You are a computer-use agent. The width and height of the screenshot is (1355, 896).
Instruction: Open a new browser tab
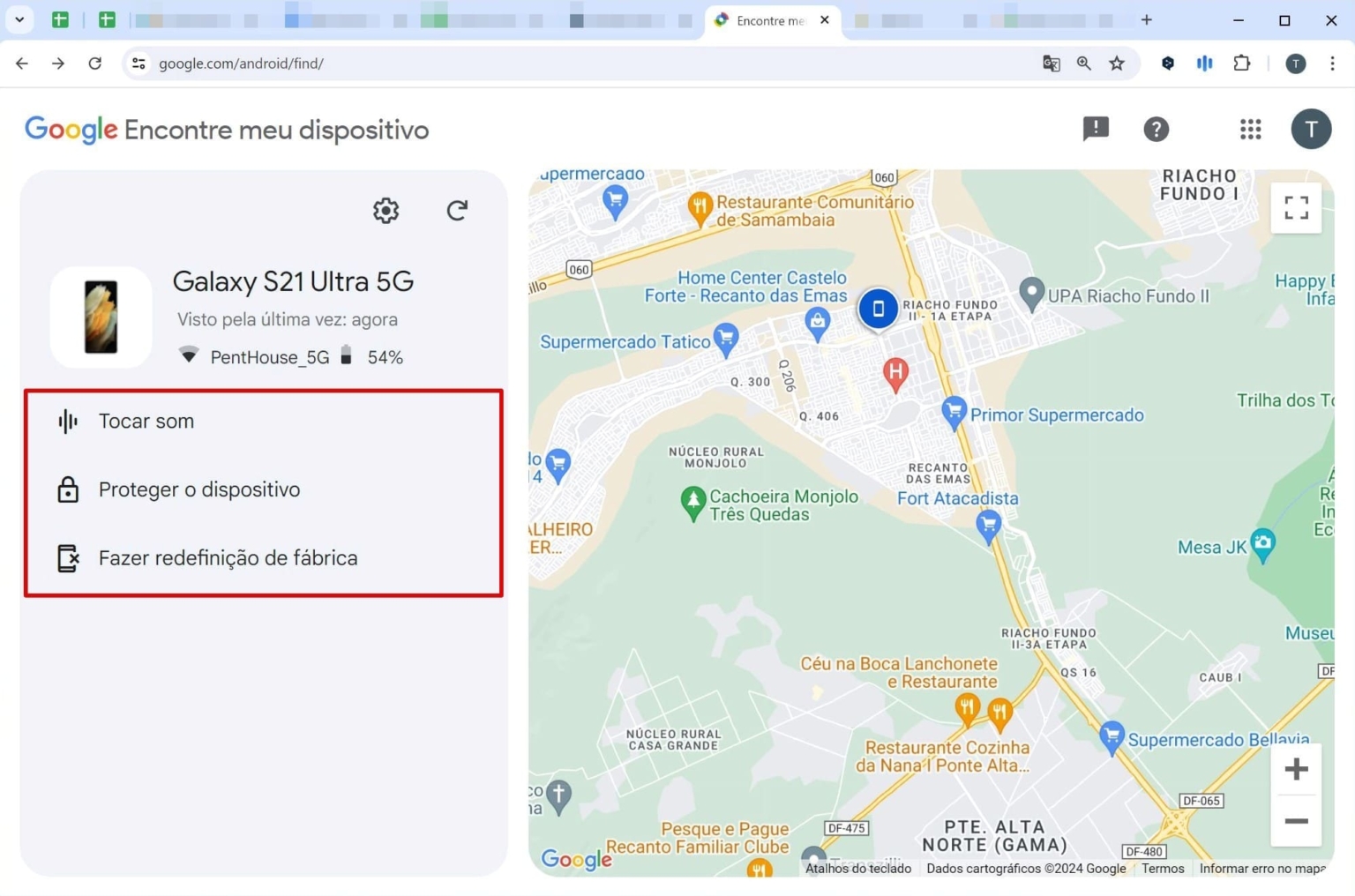pyautogui.click(x=1147, y=19)
